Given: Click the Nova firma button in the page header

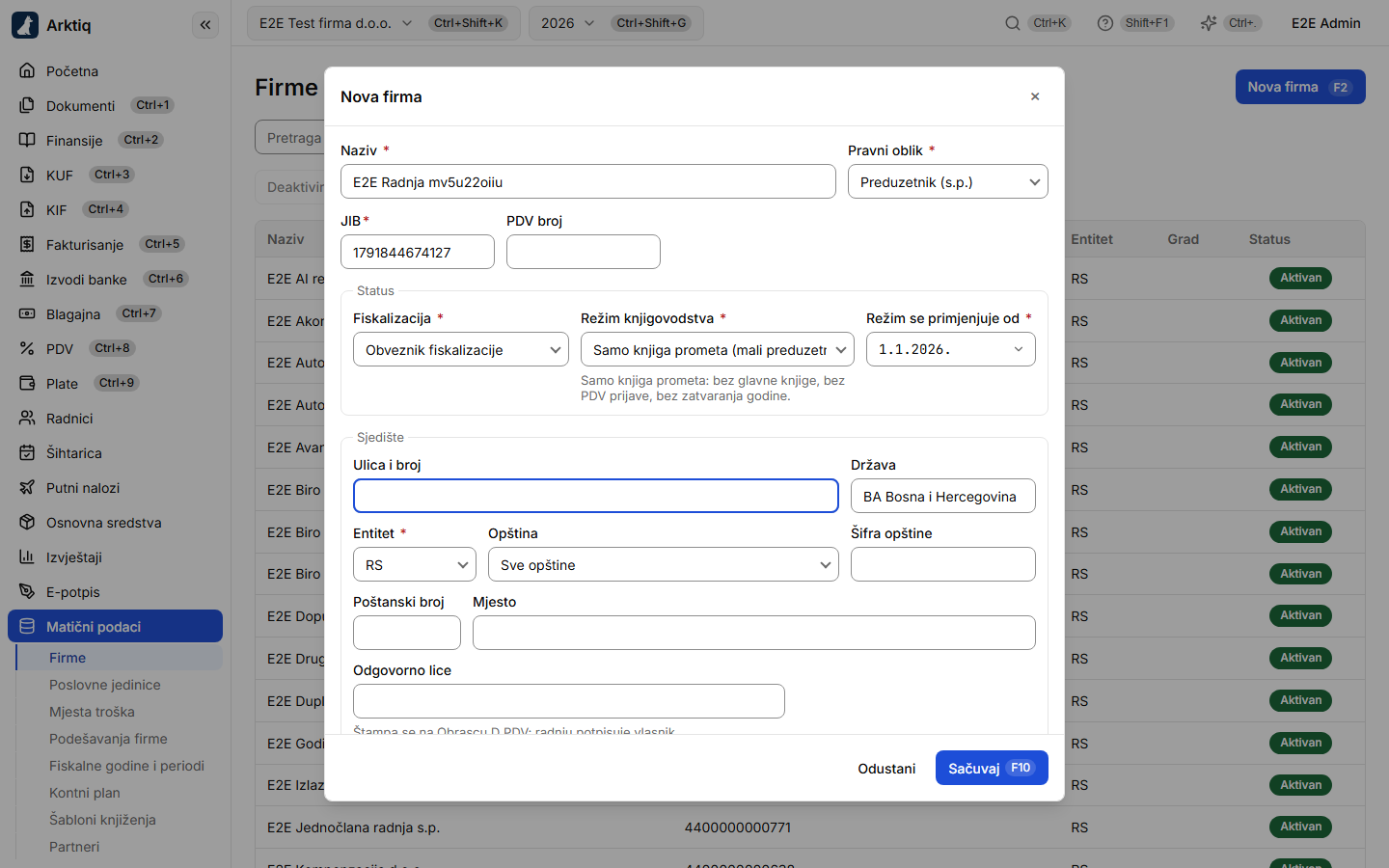Looking at the screenshot, I should pos(1300,87).
